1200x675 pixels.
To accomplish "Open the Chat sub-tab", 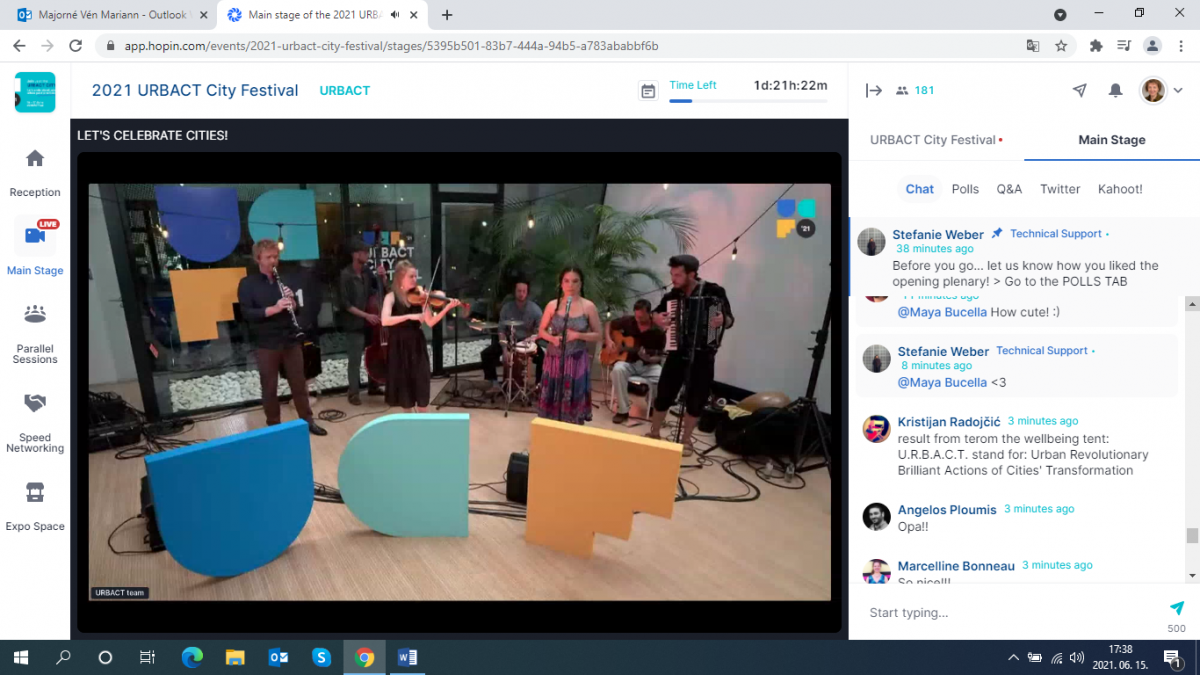I will pyautogui.click(x=920, y=189).
